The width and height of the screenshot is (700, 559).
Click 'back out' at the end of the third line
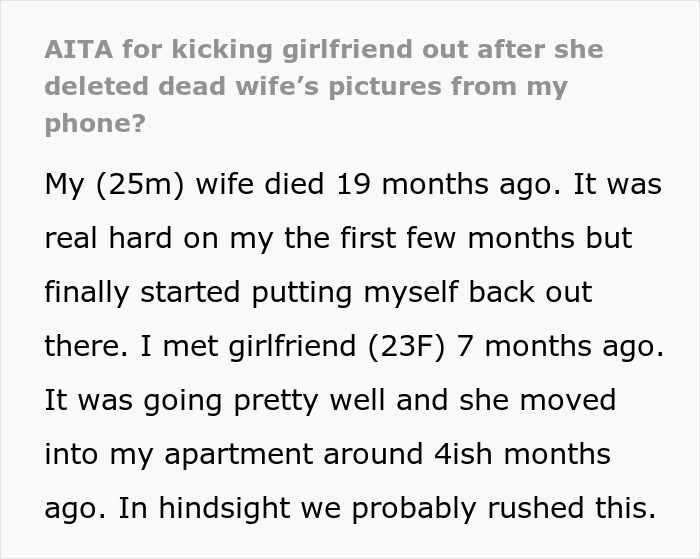(x=530, y=292)
